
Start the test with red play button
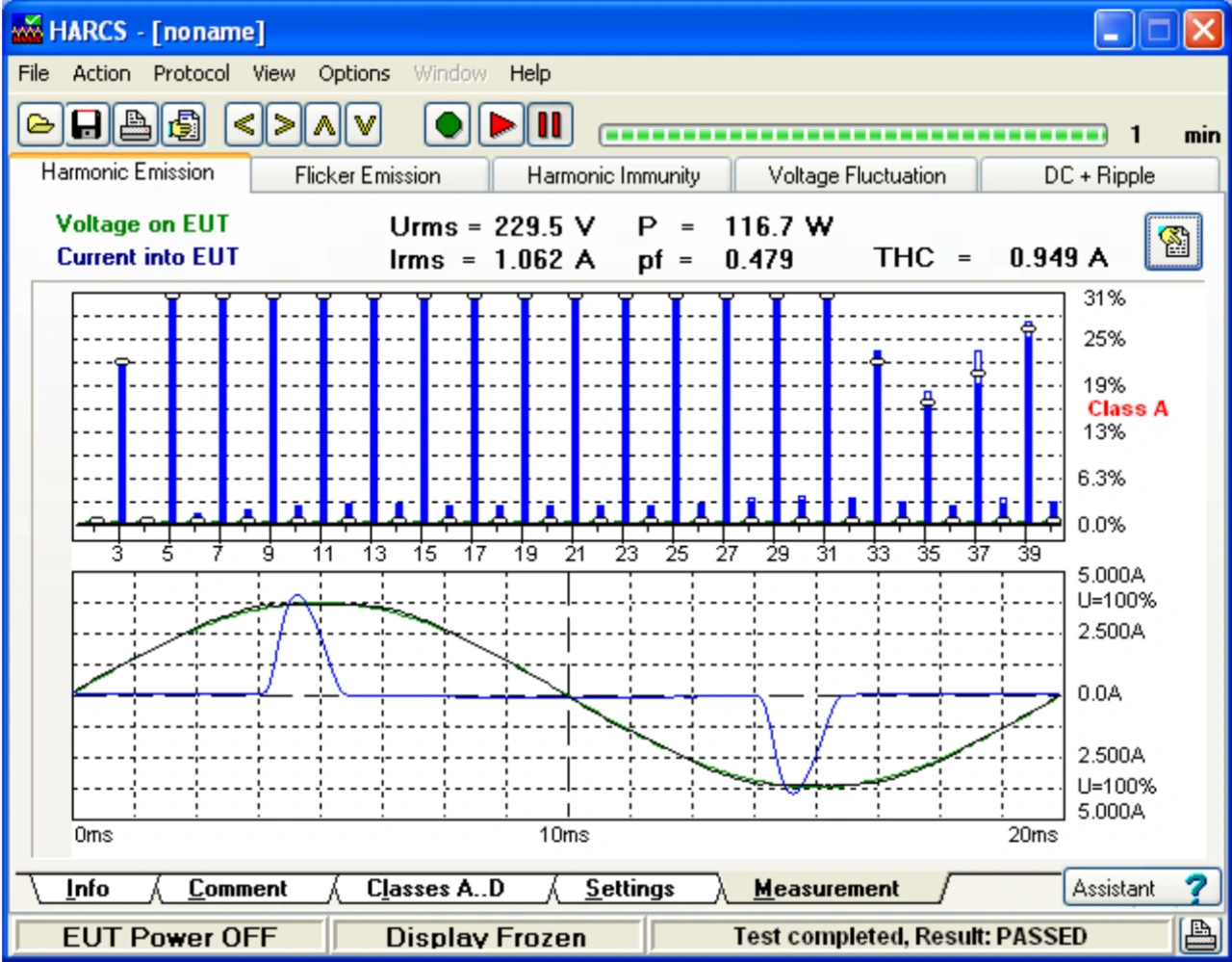click(x=500, y=124)
